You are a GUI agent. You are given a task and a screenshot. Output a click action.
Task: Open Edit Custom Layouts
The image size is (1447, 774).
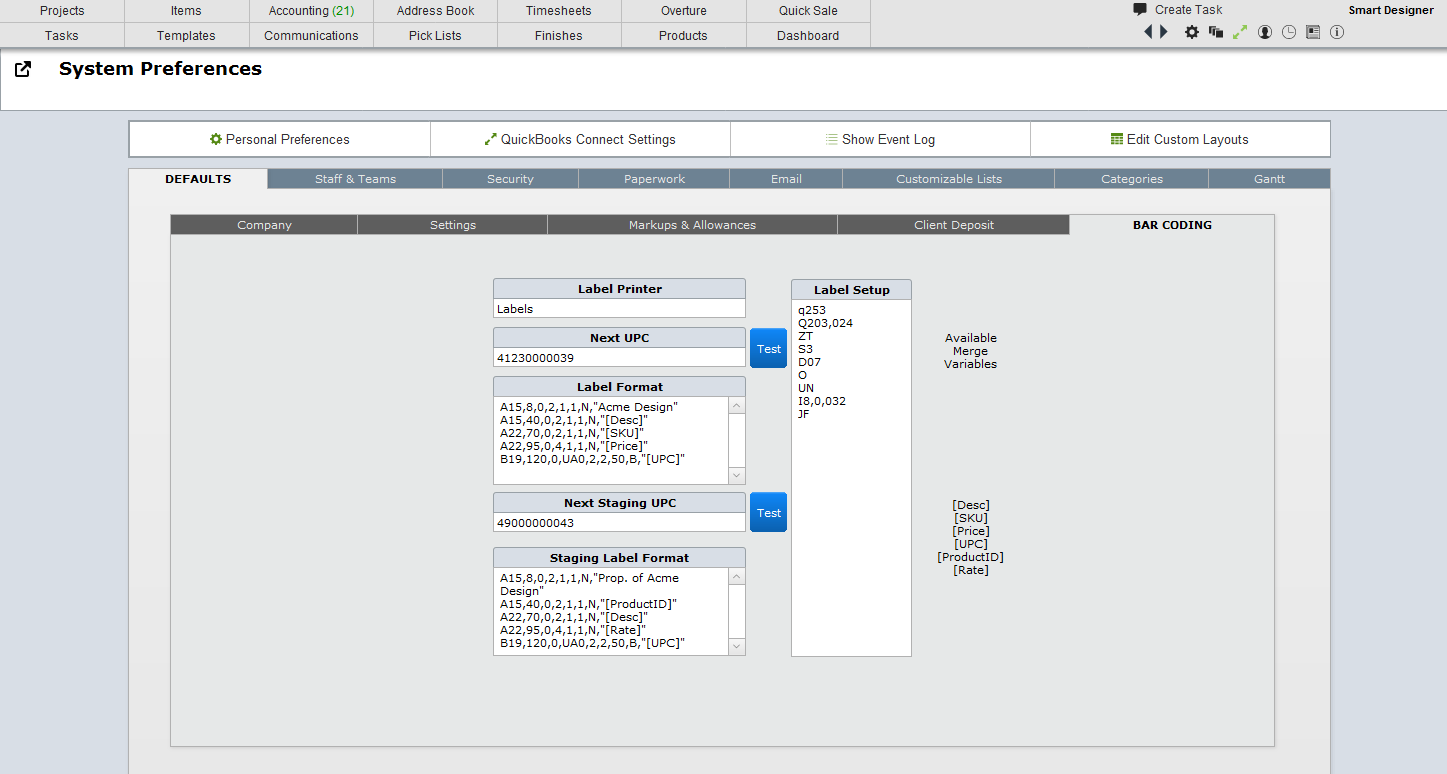(1180, 139)
